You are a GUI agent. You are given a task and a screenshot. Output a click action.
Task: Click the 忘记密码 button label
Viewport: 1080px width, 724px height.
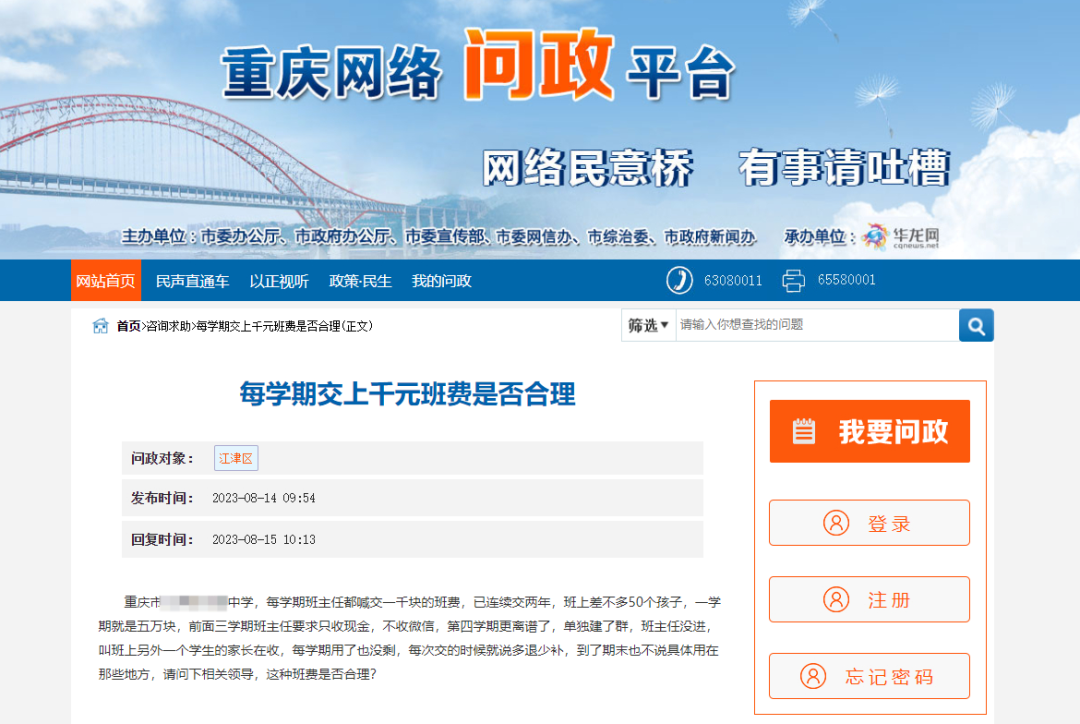[x=889, y=676]
